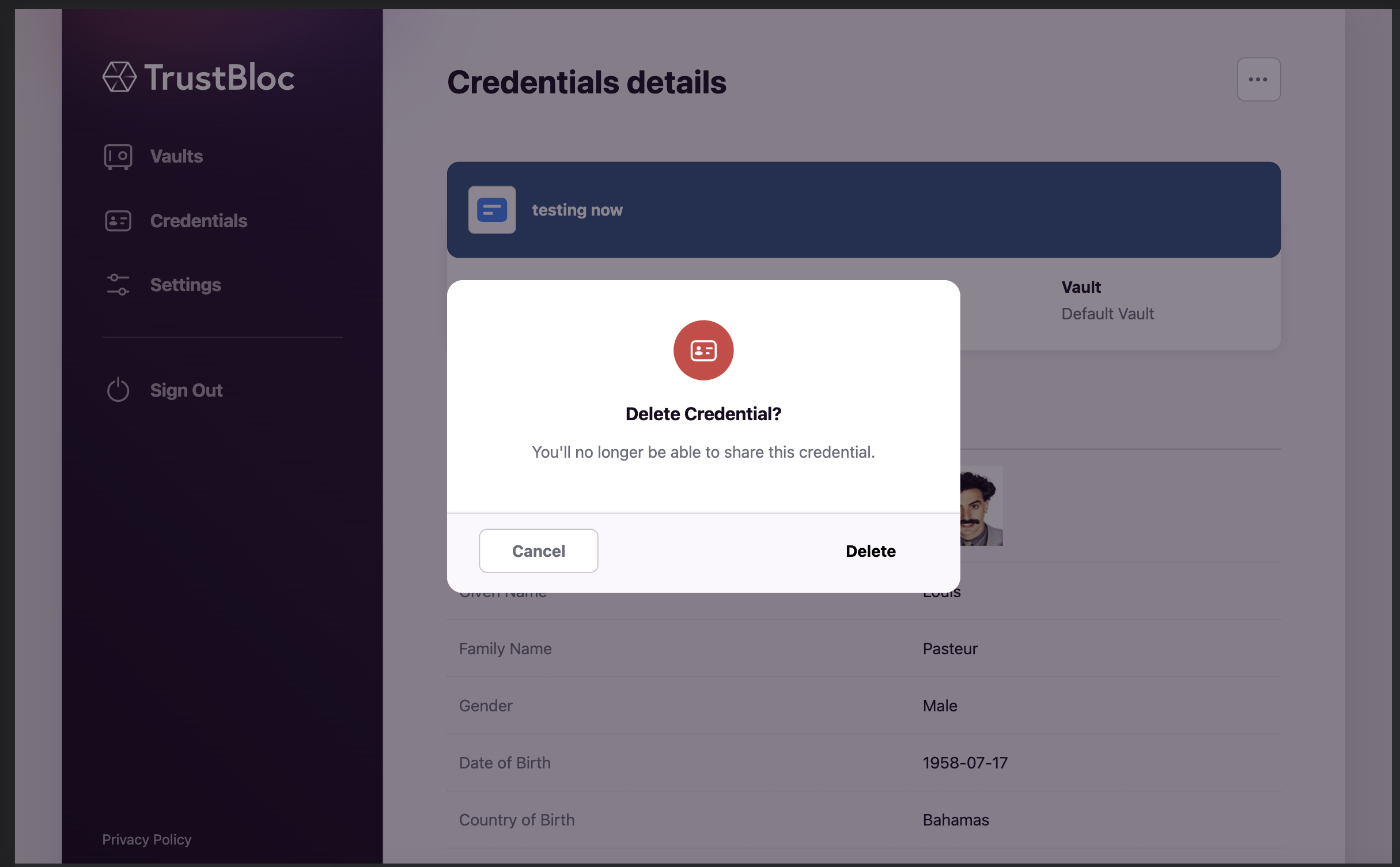Click the Date of Birth row
This screenshot has height=867, width=1400.
(x=504, y=762)
